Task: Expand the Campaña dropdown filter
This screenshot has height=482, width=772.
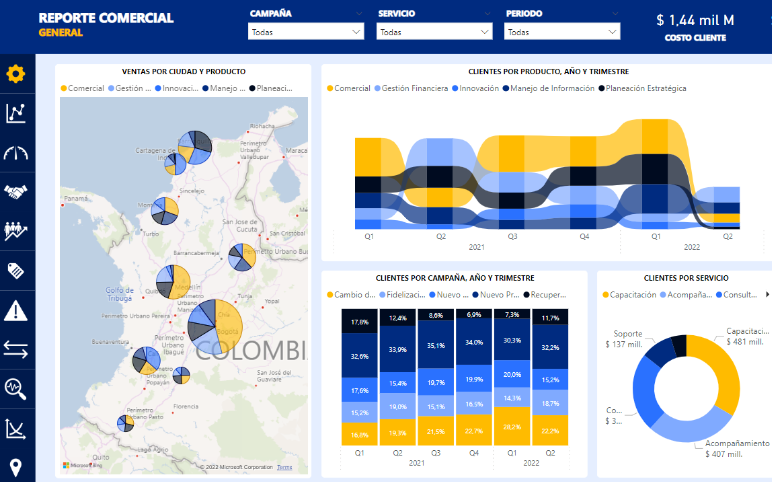Action: click(x=305, y=32)
